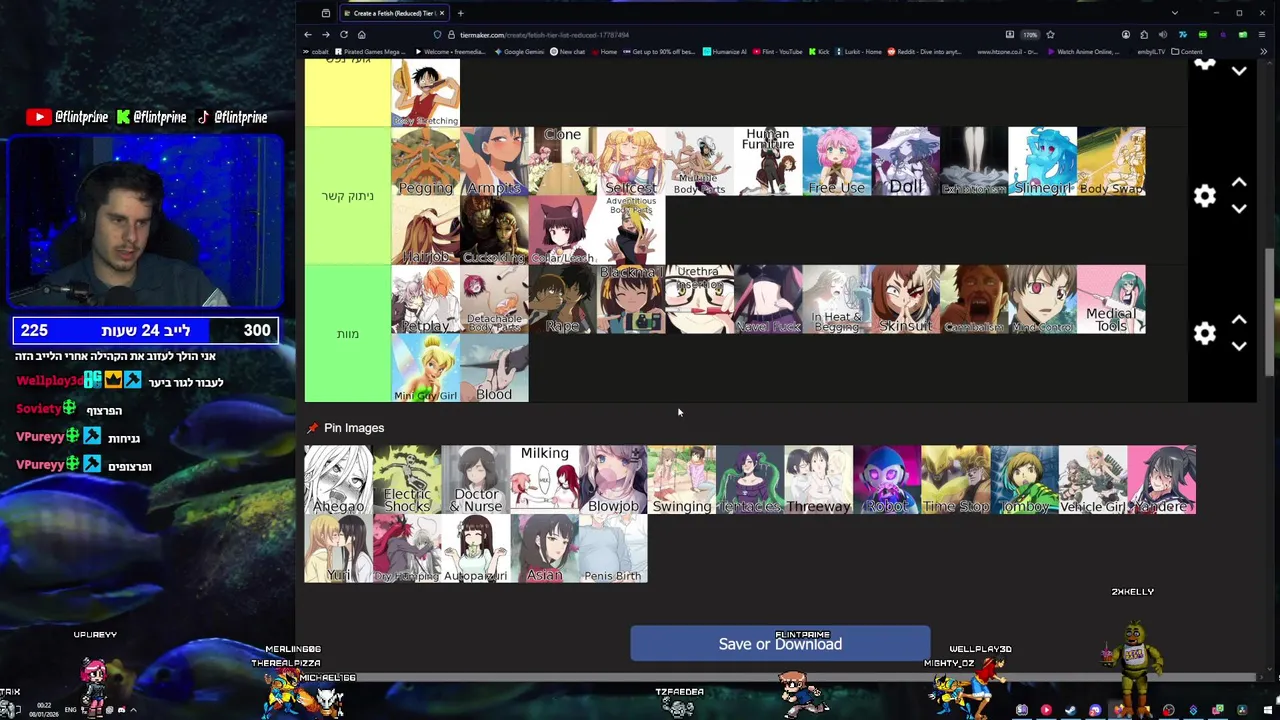Open the firefox view icon left of tabs

[x=326, y=13]
